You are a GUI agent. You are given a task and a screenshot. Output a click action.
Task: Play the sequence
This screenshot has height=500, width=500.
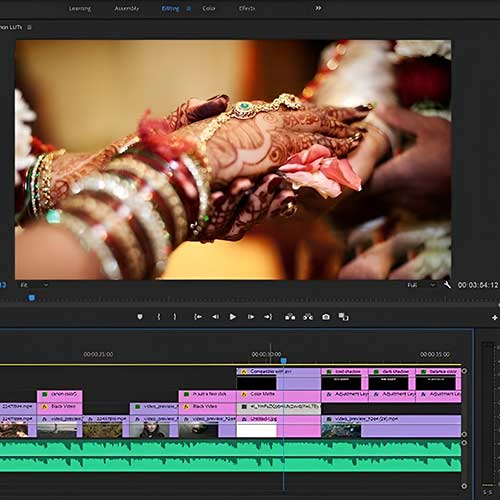click(233, 317)
